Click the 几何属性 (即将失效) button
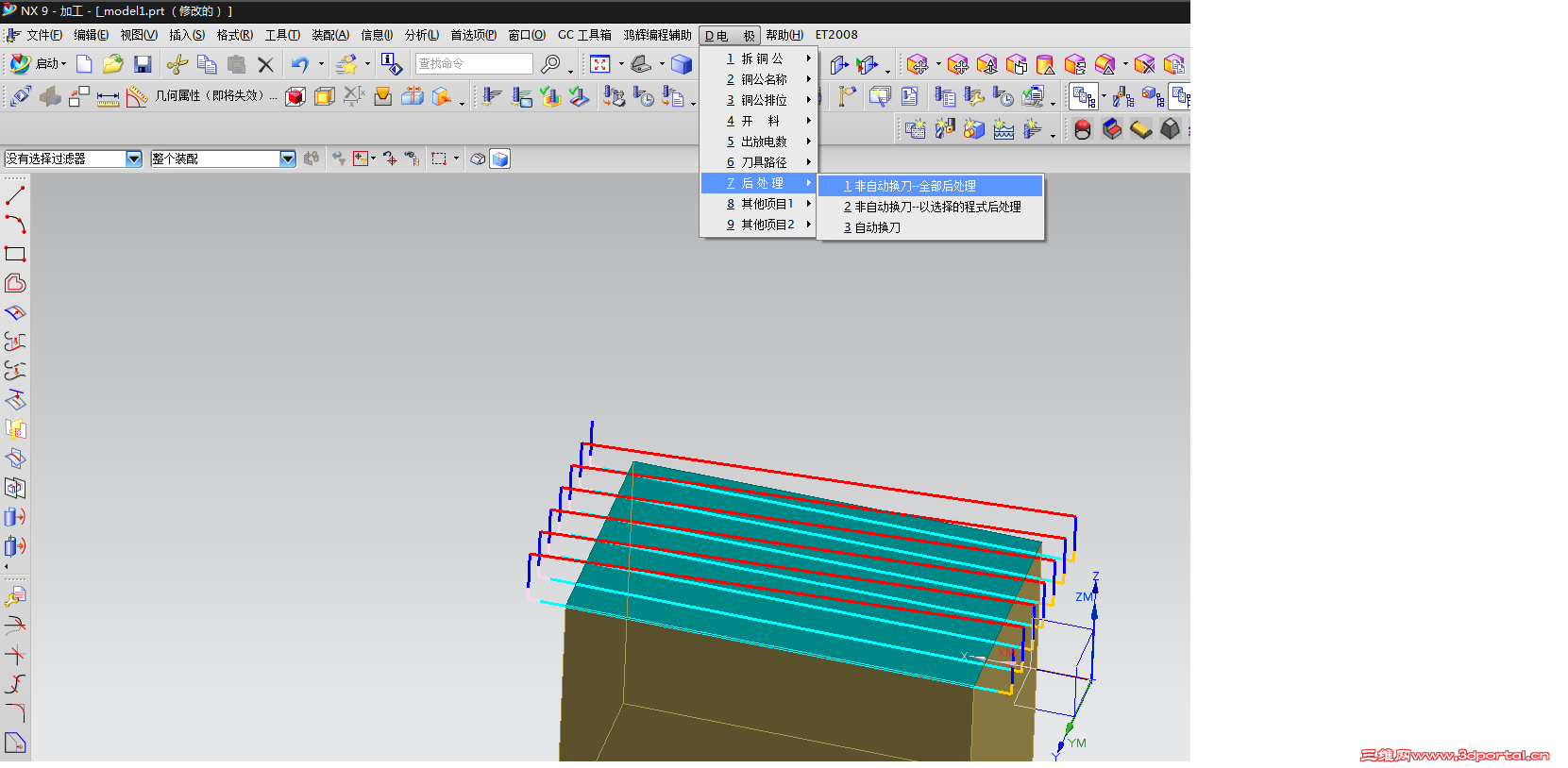This screenshot has width=1568, height=768. pos(215,96)
